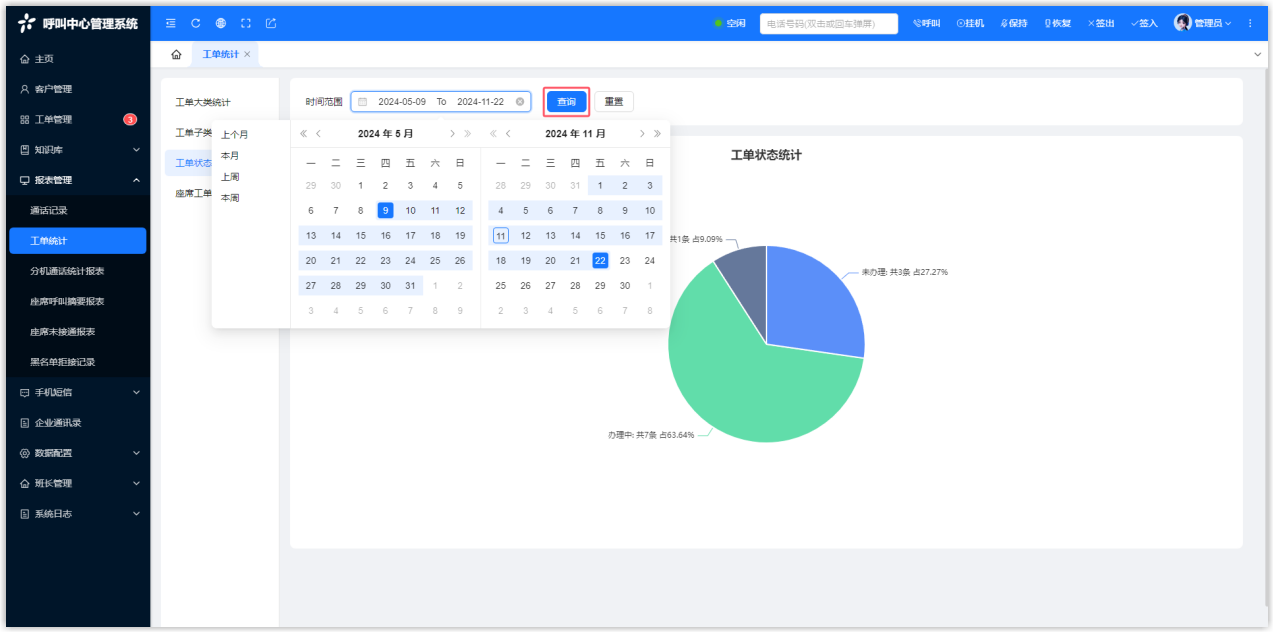1274x633 pixels.
Task: Open 通话记录 in the sidebar
Action: pos(49,211)
